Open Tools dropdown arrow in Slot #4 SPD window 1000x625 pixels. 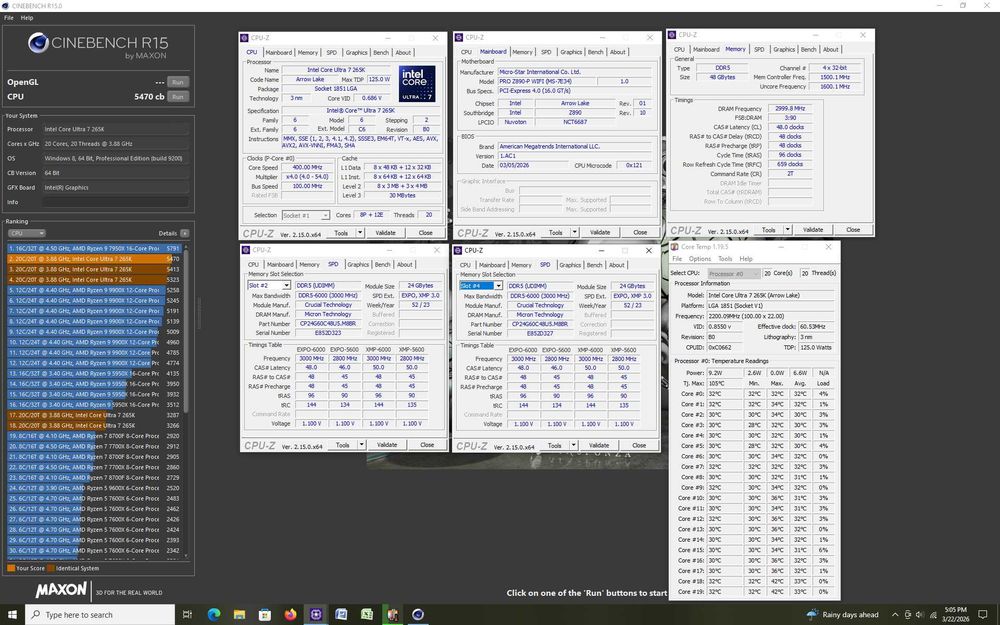(x=574, y=445)
